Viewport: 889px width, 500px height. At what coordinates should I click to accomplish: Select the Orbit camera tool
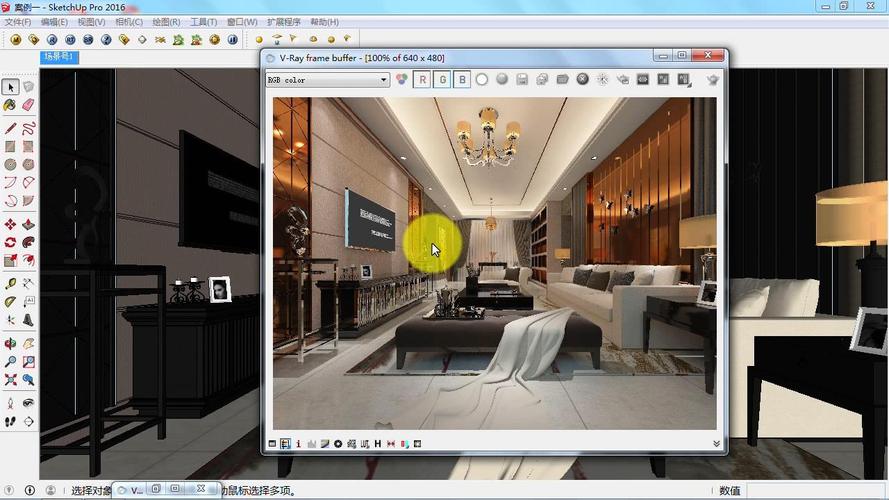click(10, 344)
